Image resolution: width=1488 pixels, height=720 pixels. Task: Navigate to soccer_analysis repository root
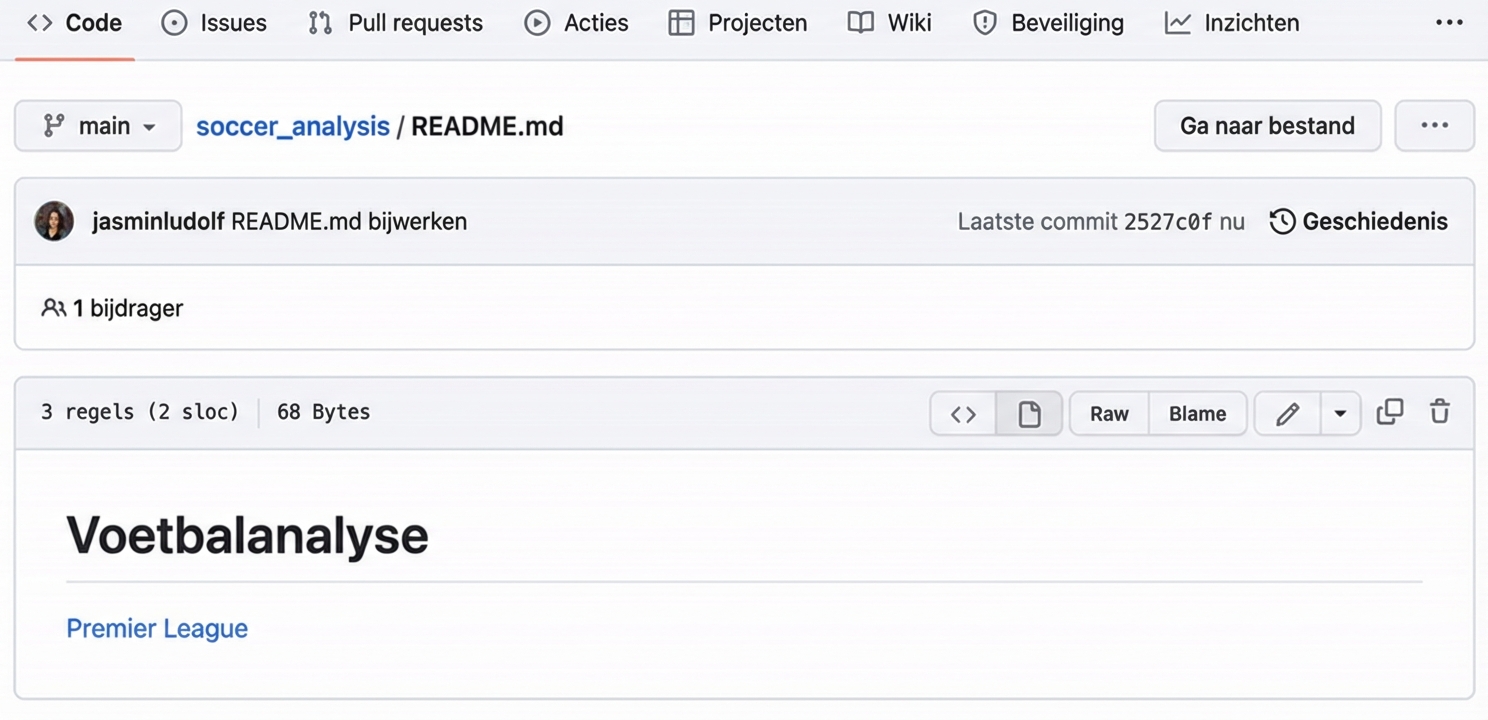point(292,126)
